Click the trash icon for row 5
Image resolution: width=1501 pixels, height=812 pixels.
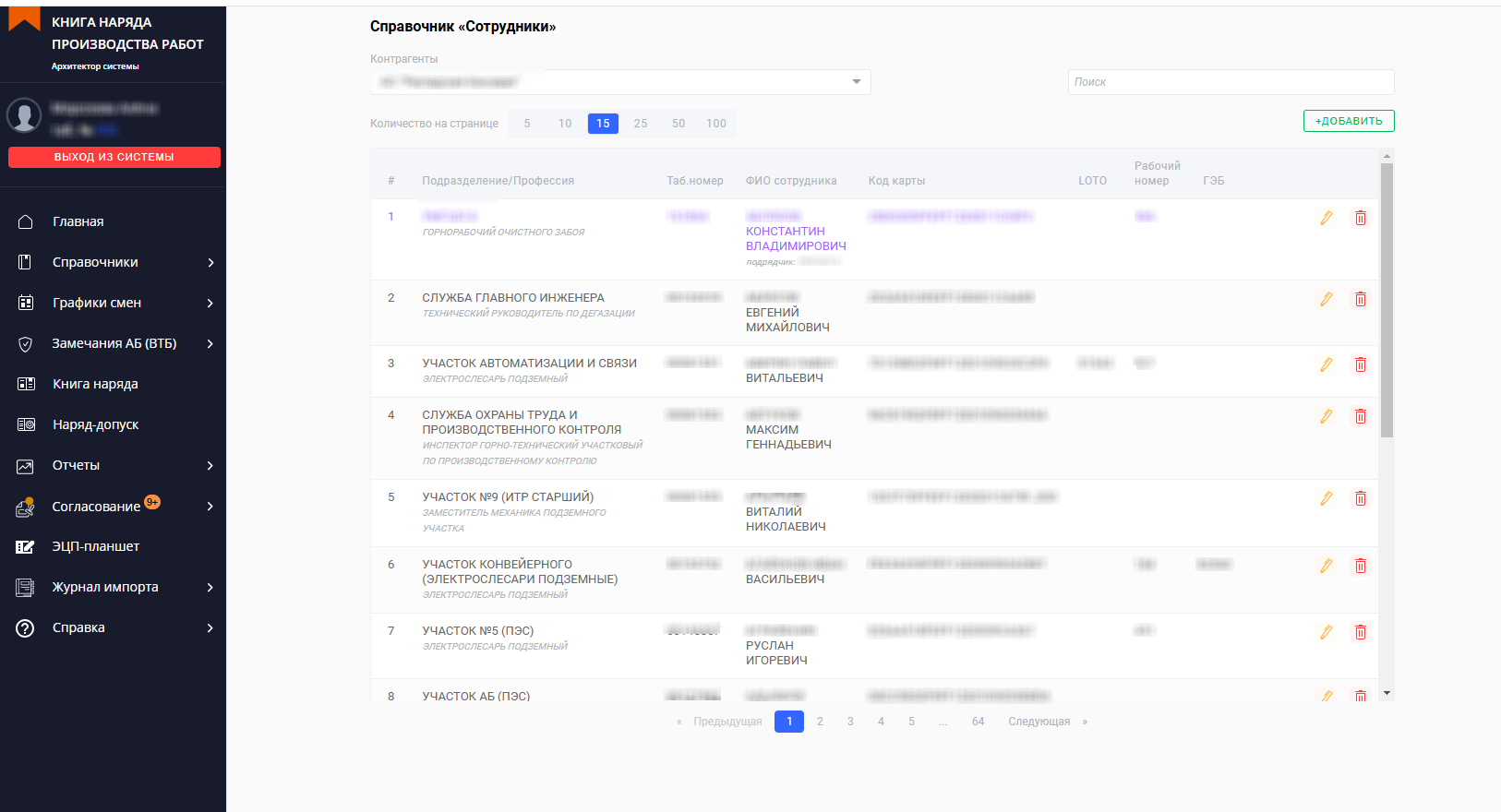tap(1360, 499)
